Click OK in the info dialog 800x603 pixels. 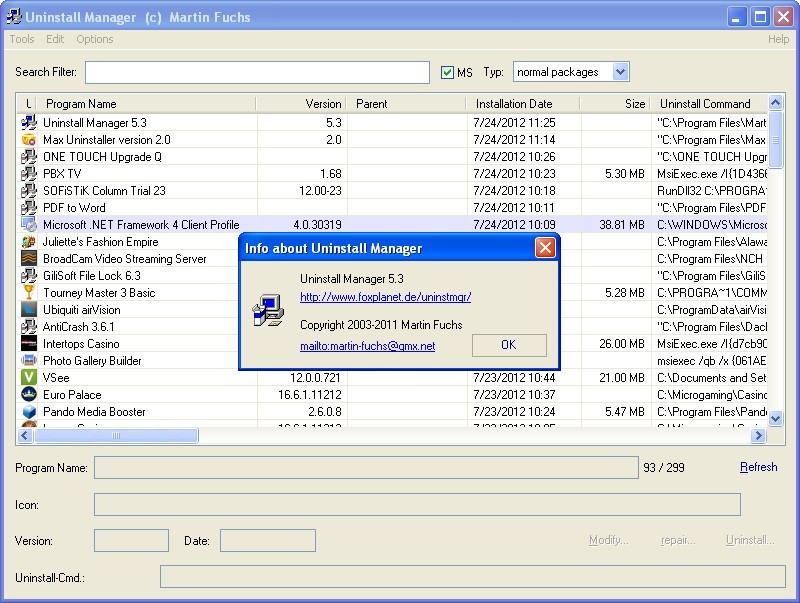click(509, 345)
